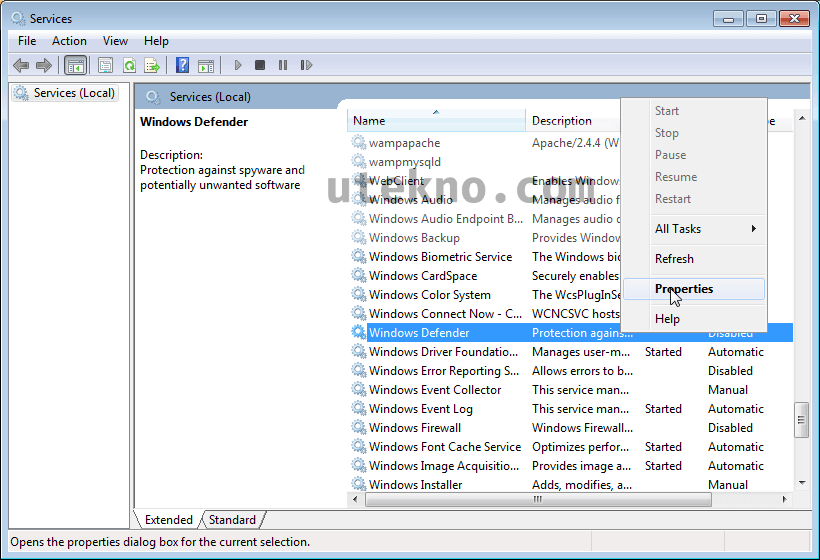Viewport: 820px width, 560px height.
Task: Select the wampmysqld service row
Action: 405,162
